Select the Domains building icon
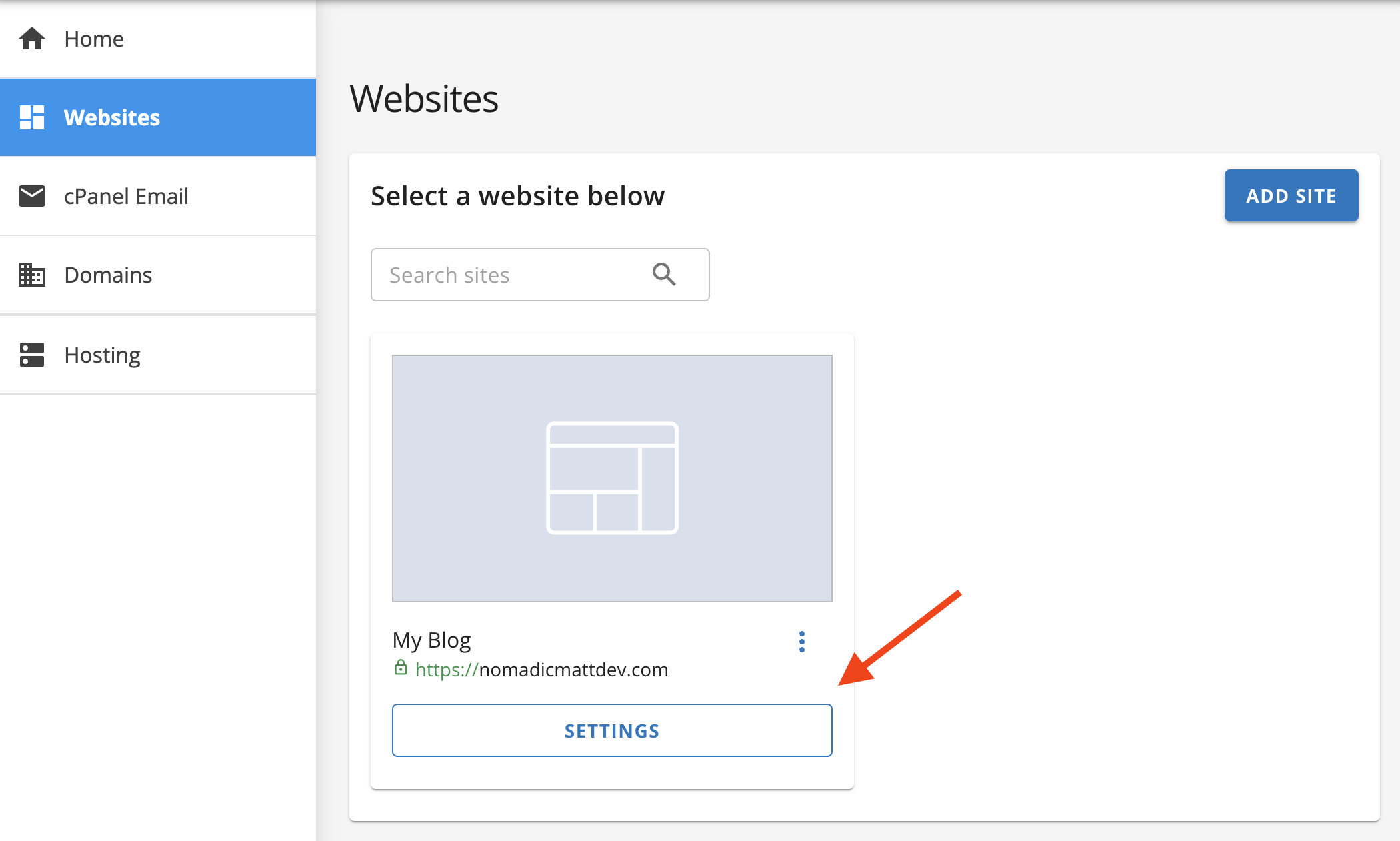Image resolution: width=1400 pixels, height=841 pixels. [31, 275]
